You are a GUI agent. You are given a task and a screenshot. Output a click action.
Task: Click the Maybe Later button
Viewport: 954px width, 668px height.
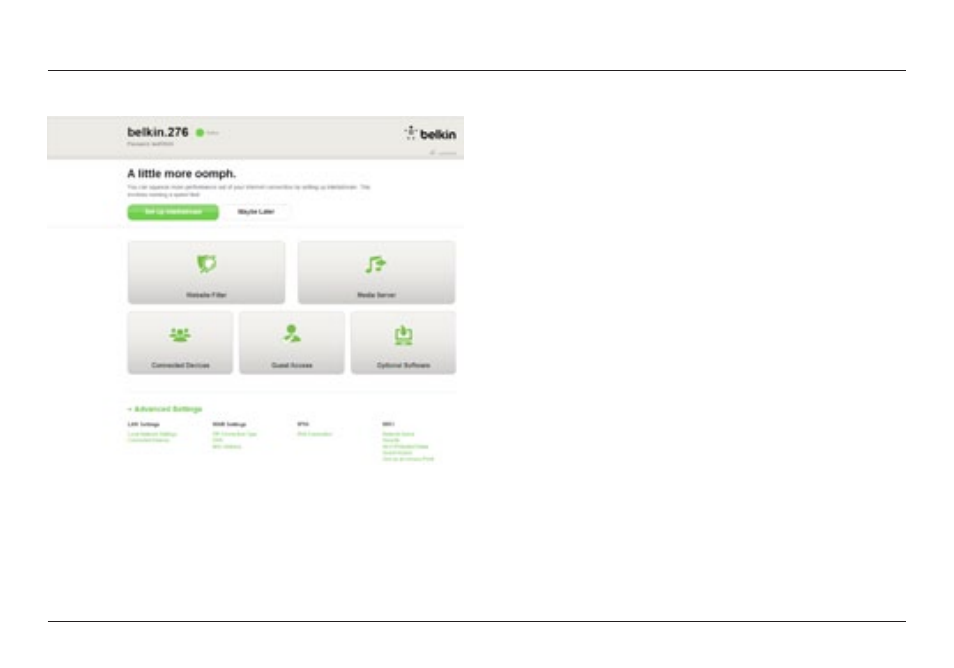(256, 212)
